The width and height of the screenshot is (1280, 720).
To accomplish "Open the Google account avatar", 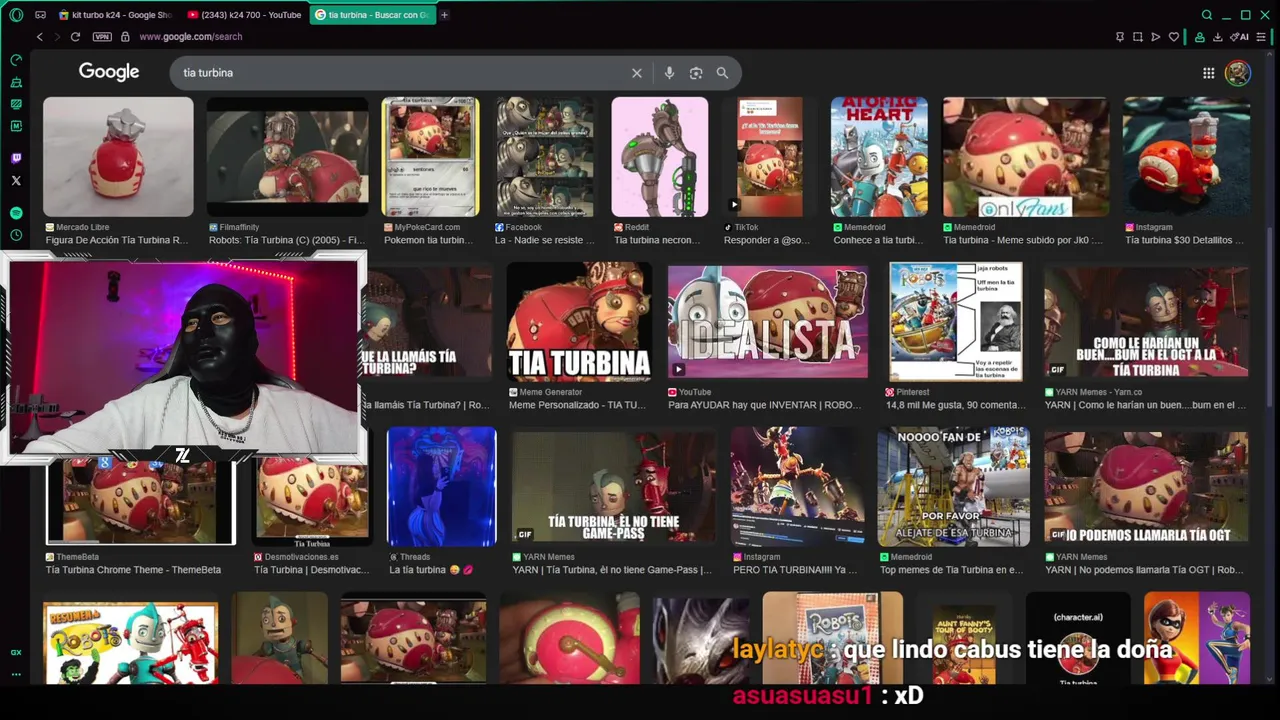I will [x=1238, y=73].
